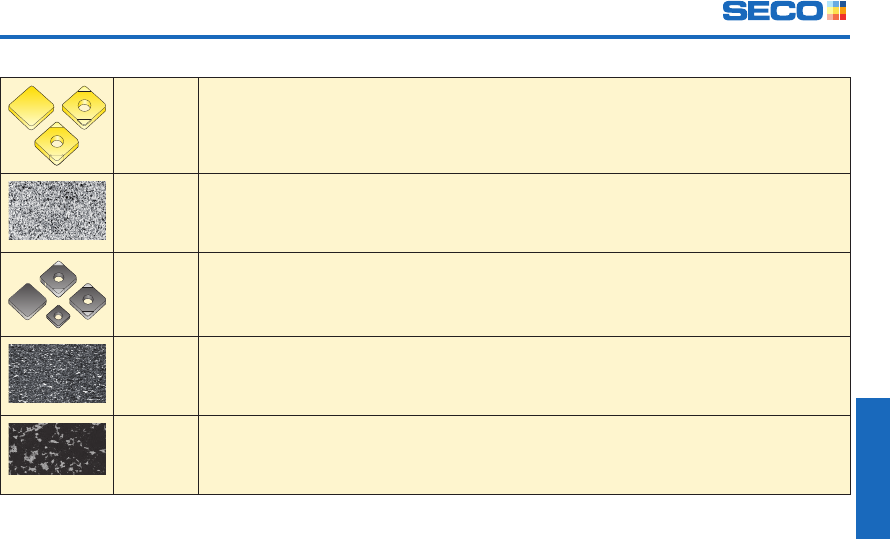The height and width of the screenshot is (539, 890).
Task: Select the yellow insert with black chamfered corners
Action: tap(84, 107)
